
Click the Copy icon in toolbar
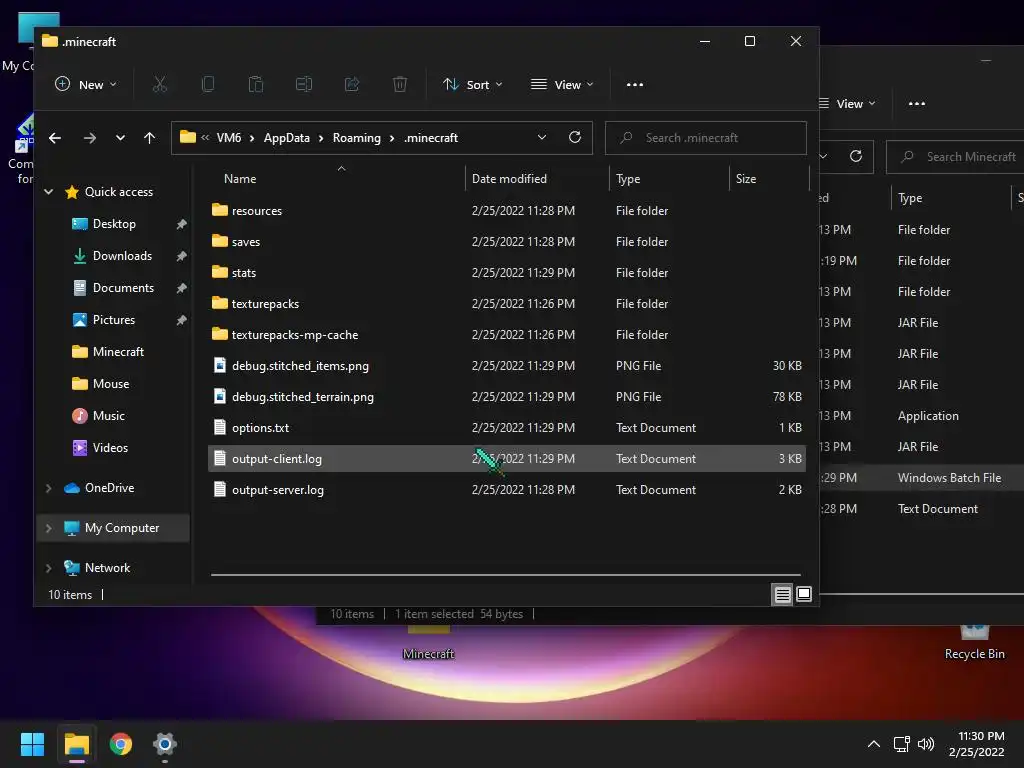pyautogui.click(x=208, y=84)
